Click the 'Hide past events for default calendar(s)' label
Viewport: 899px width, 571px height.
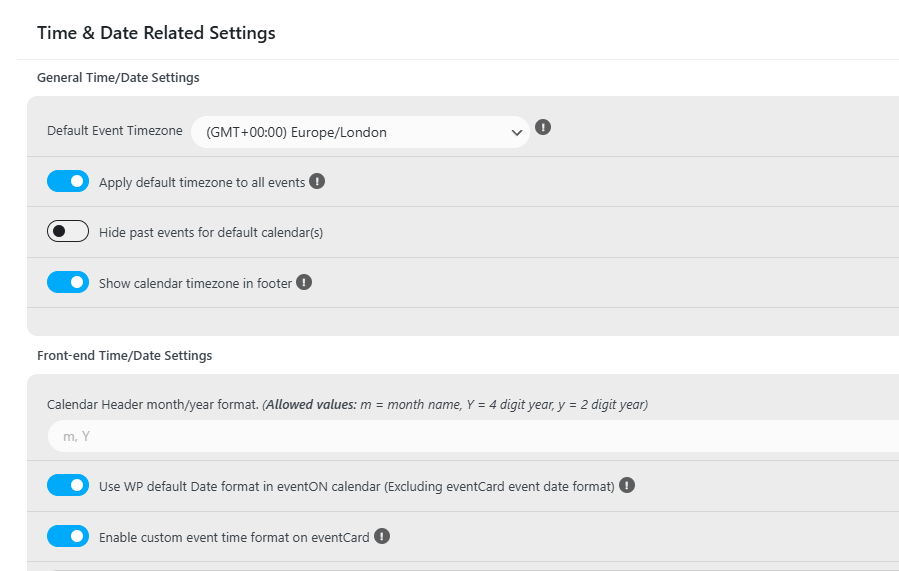tap(211, 232)
